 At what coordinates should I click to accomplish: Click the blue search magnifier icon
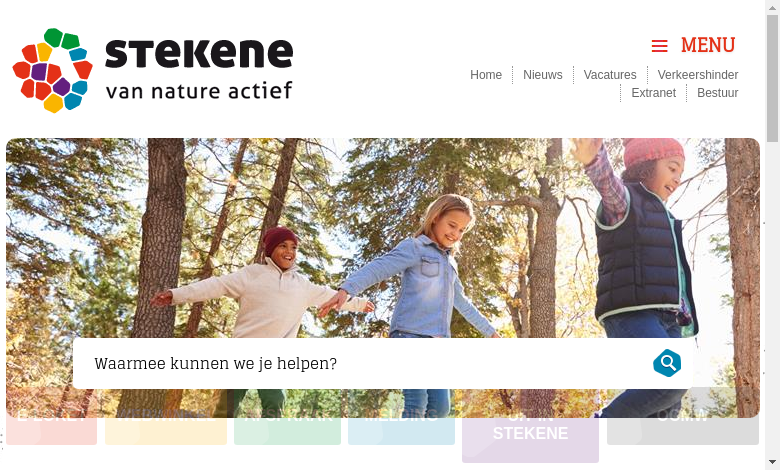point(667,363)
